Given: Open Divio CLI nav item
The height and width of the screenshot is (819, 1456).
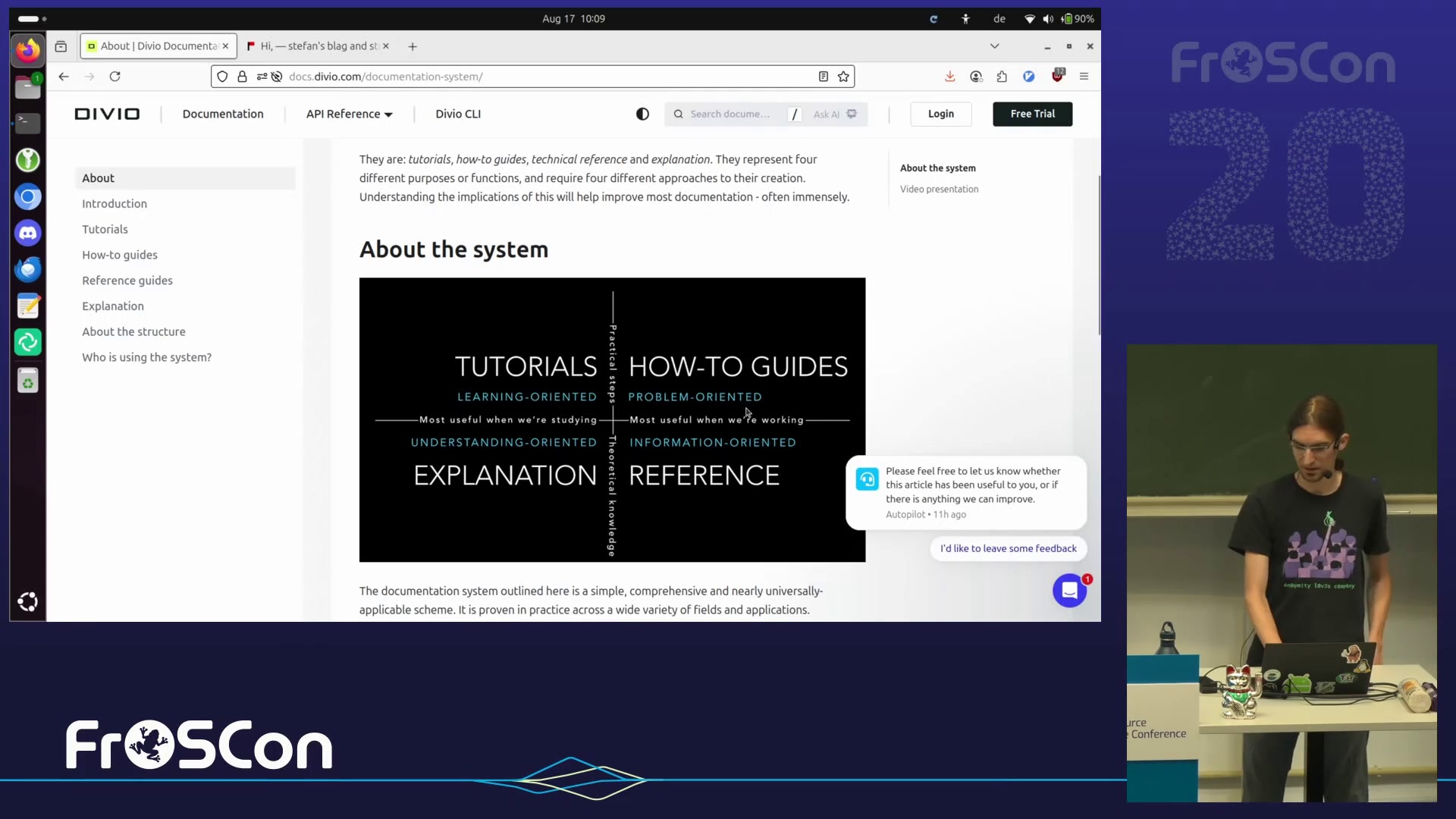Looking at the screenshot, I should click(x=458, y=114).
